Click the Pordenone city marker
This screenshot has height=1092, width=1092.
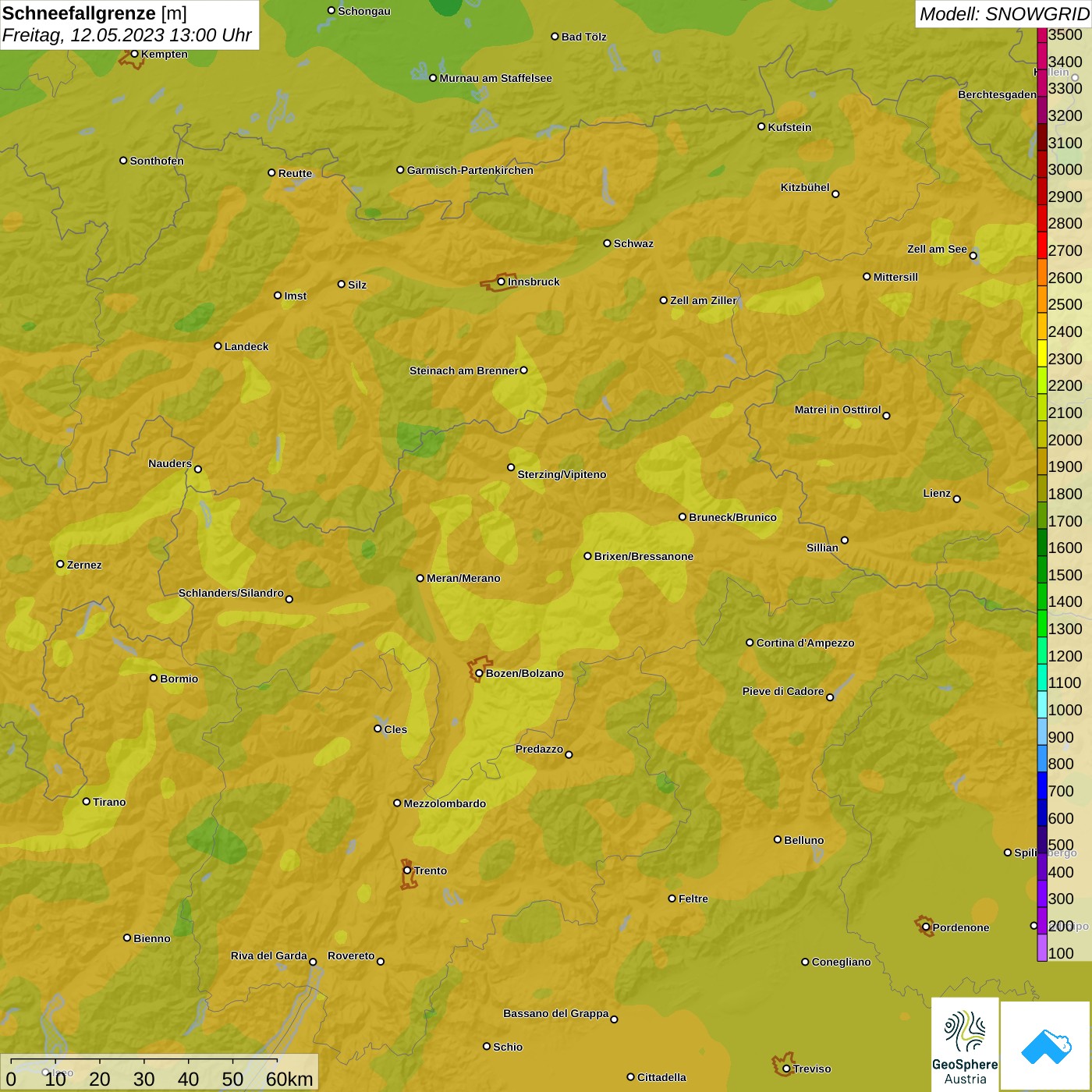pyautogui.click(x=926, y=927)
